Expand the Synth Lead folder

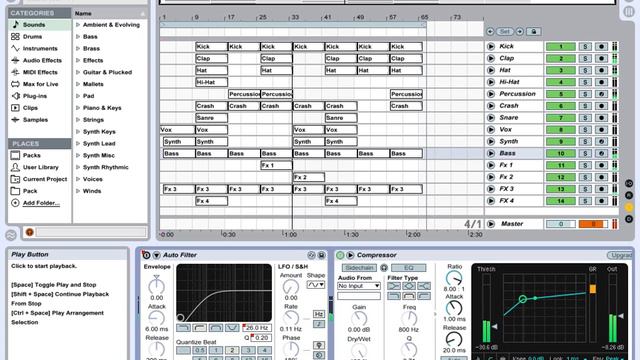78,143
